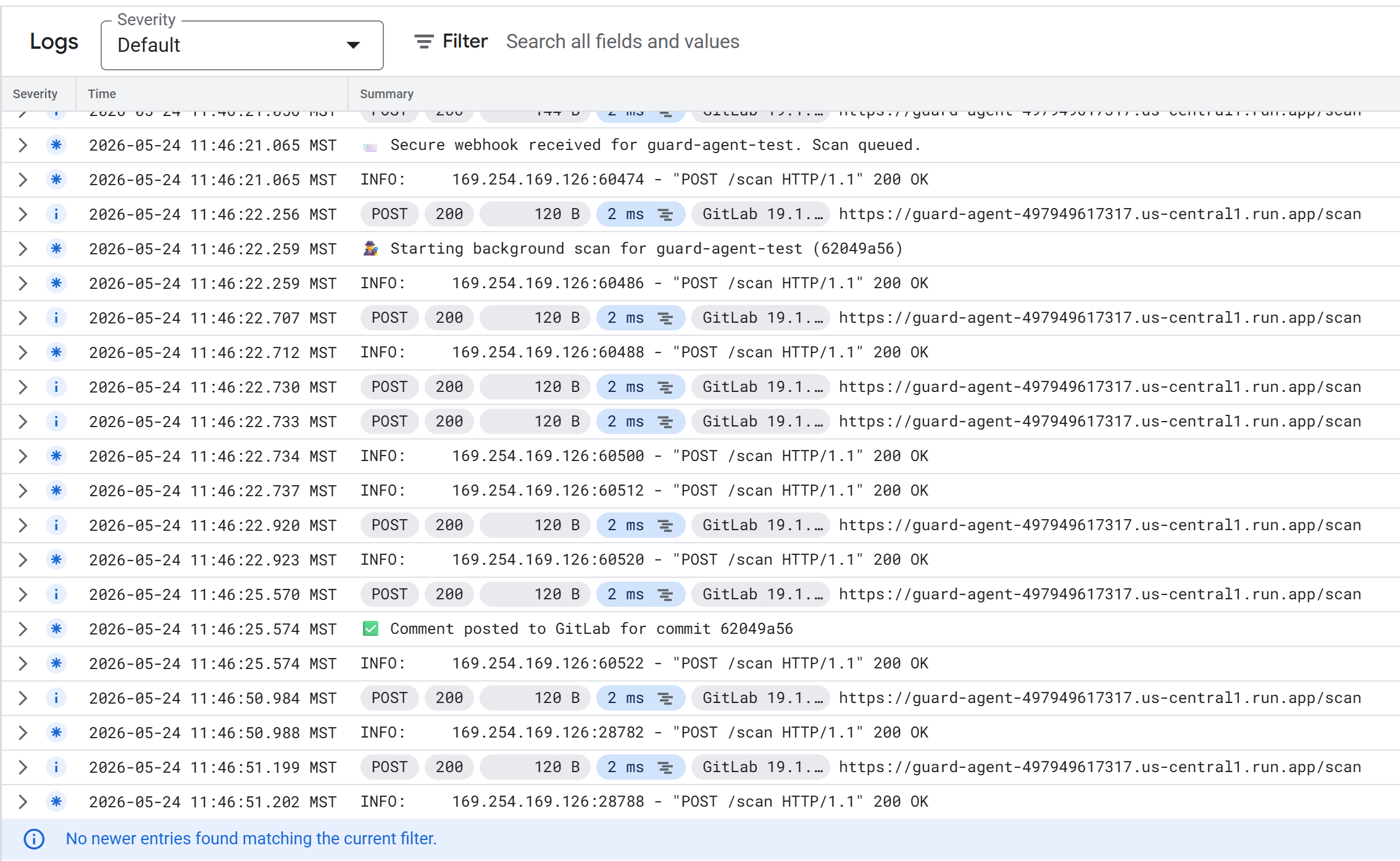The image size is (1400, 861).
Task: Click the info severity icon at 11:46:22.730
Action: [56, 387]
